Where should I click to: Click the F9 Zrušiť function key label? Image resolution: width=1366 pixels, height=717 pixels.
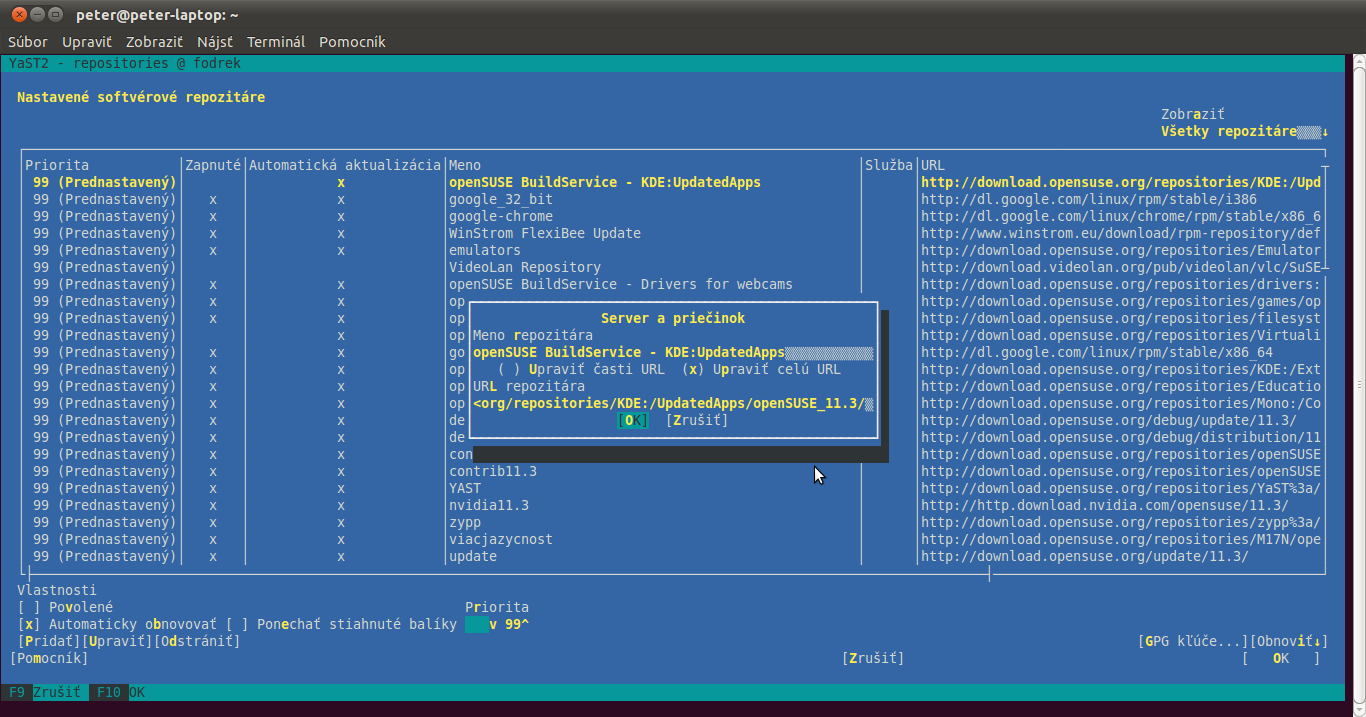point(45,692)
